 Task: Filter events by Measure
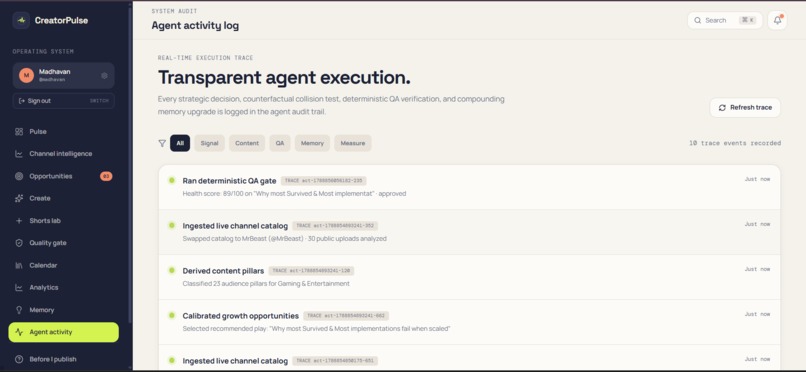tap(353, 143)
